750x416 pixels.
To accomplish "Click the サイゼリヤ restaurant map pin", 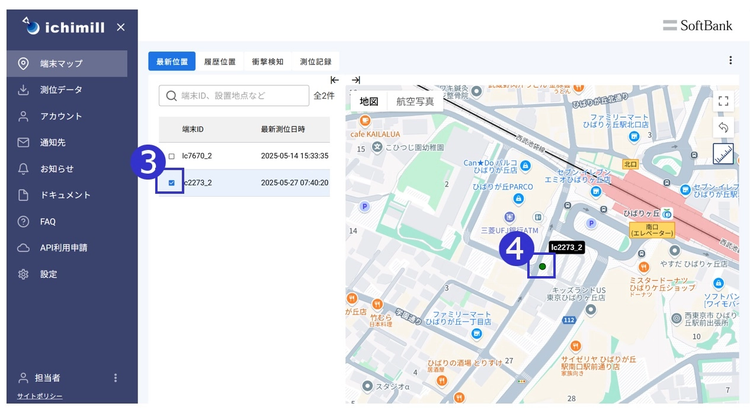I will pyautogui.click(x=576, y=346).
